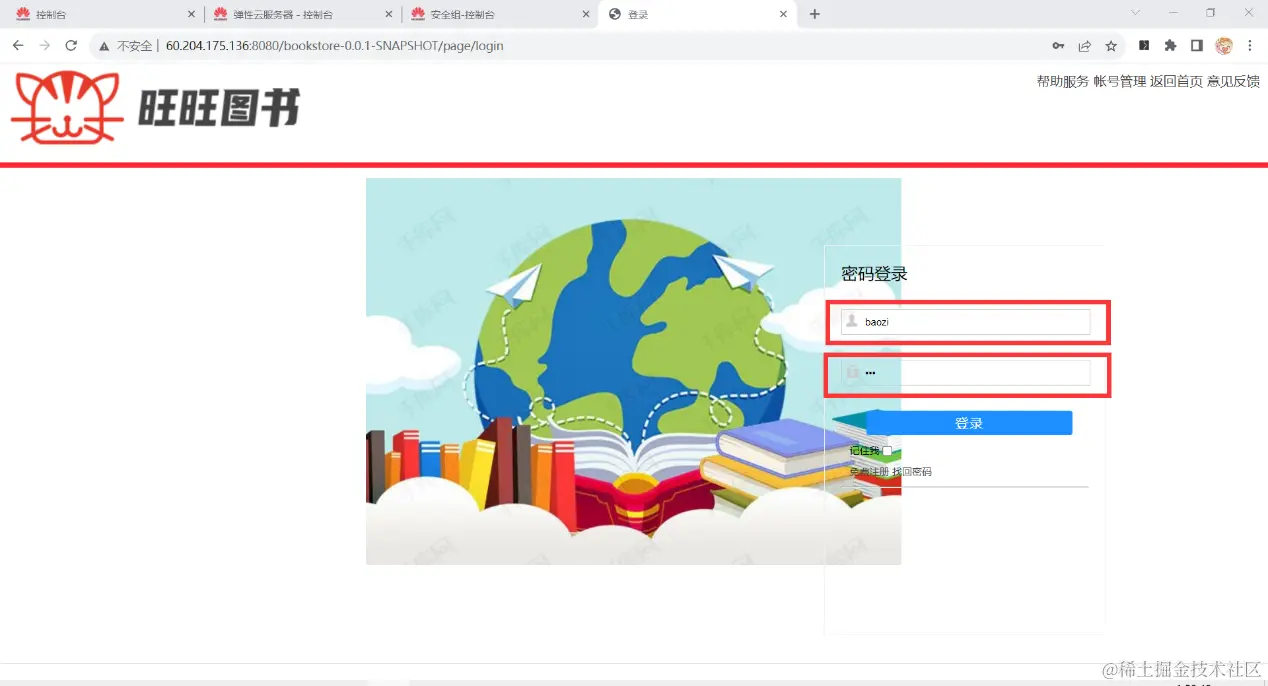
Task: Click the browser back arrow
Action: tap(18, 46)
